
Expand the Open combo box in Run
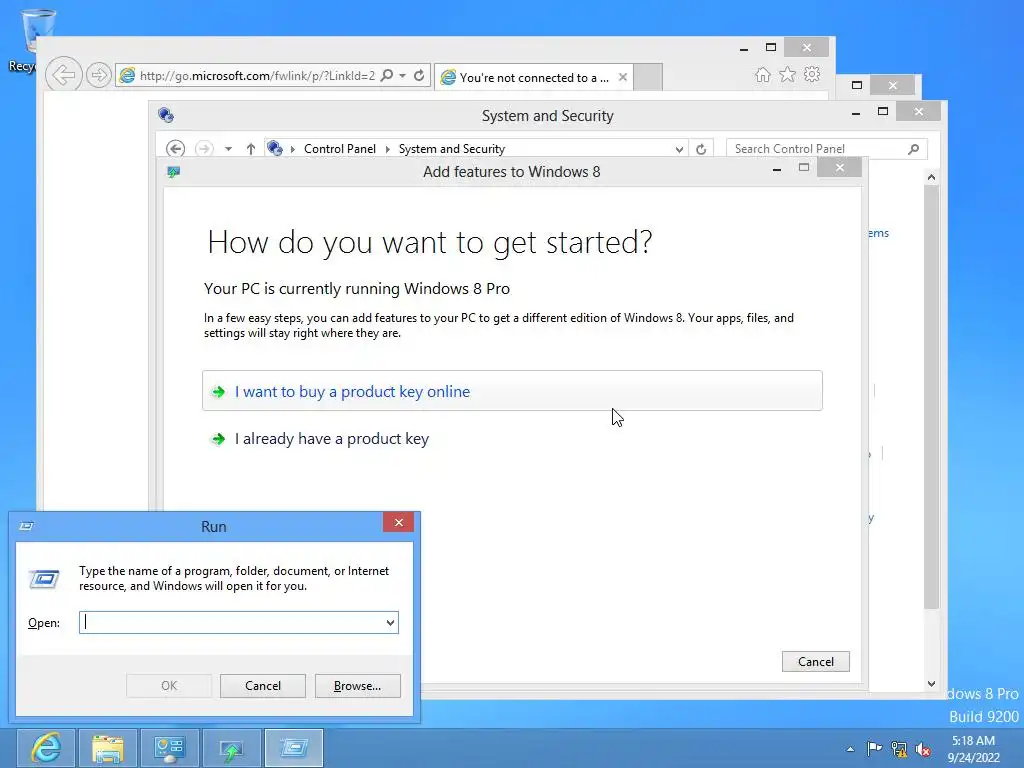391,622
